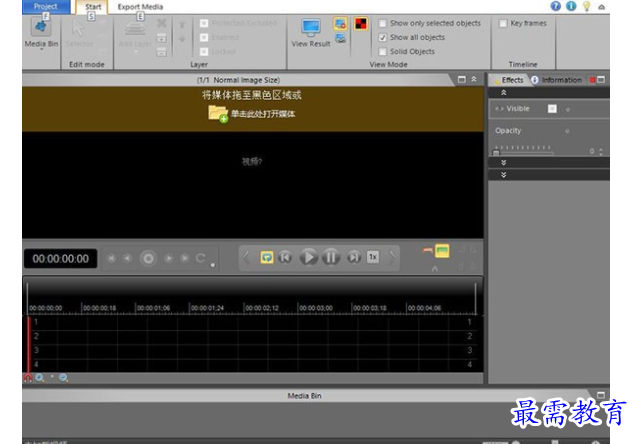Collapse the ribbon with the top-right arrow

602,7
